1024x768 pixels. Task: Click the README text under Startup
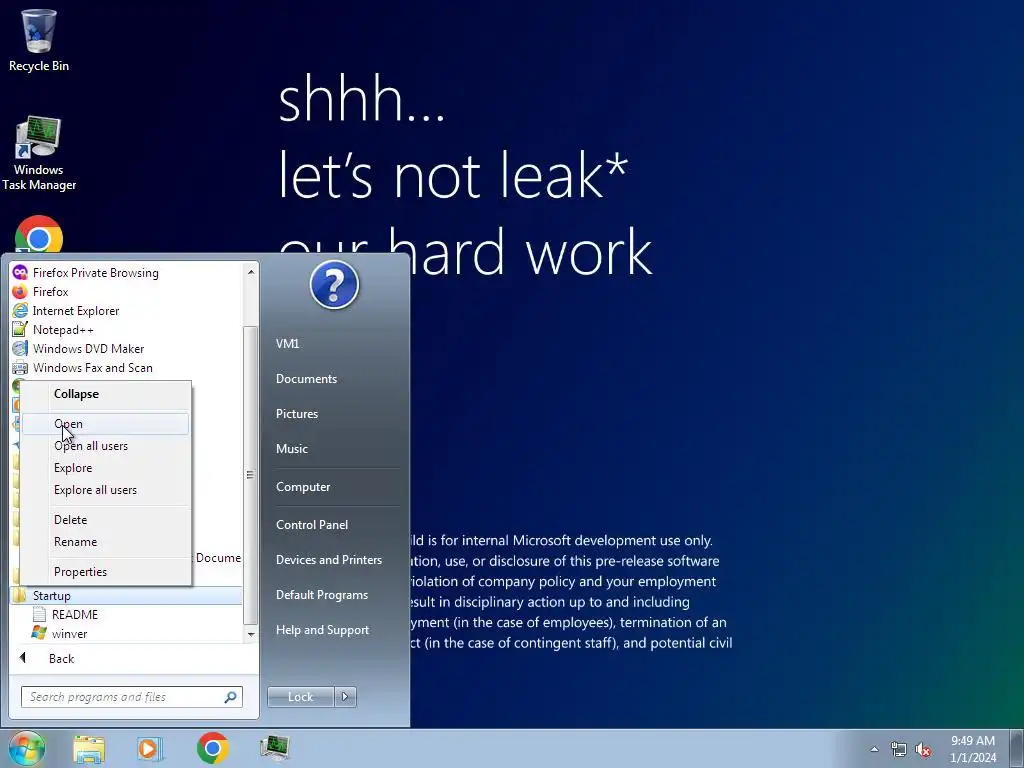coord(75,615)
